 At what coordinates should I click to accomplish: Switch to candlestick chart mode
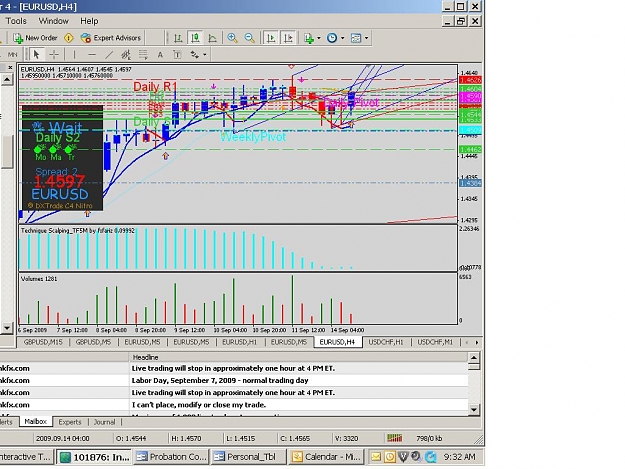[195, 38]
